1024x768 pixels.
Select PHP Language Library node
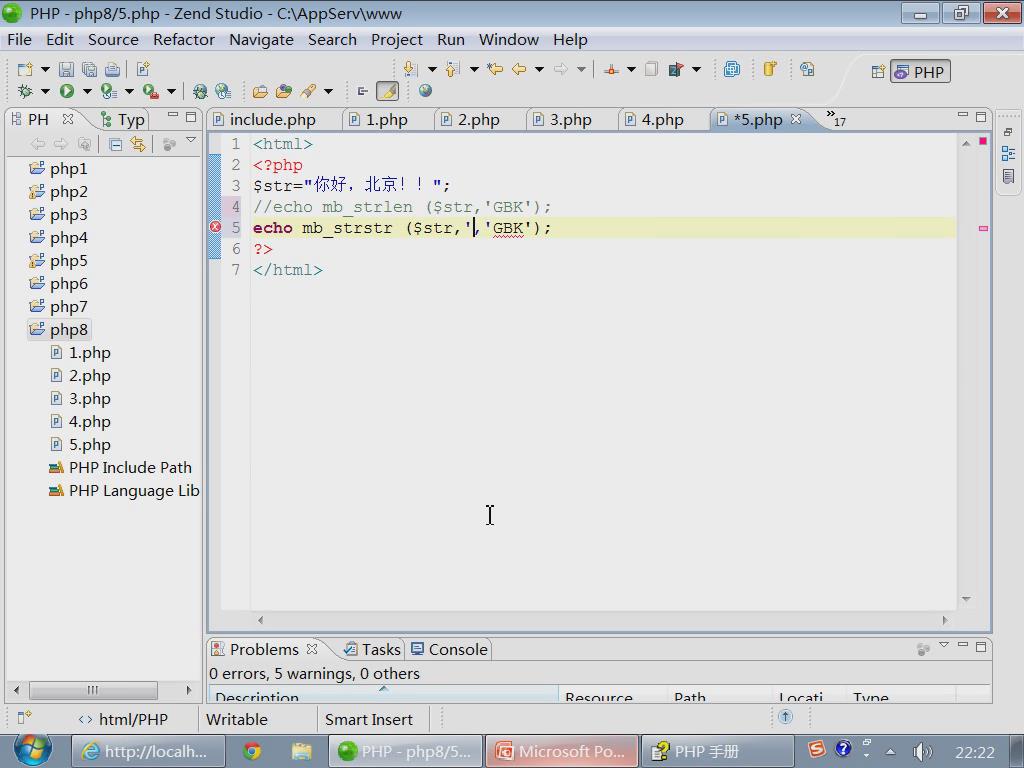point(124,490)
